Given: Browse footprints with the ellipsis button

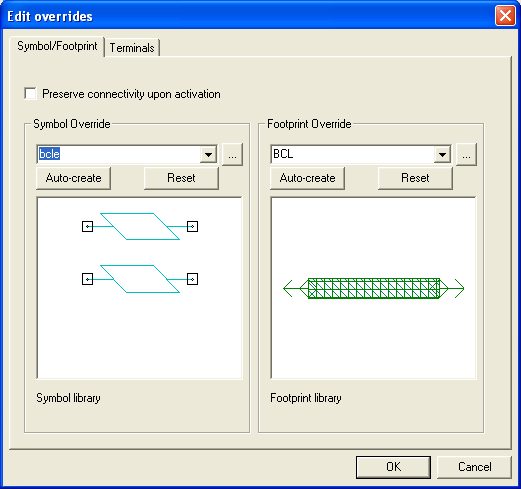Looking at the screenshot, I should (x=466, y=155).
